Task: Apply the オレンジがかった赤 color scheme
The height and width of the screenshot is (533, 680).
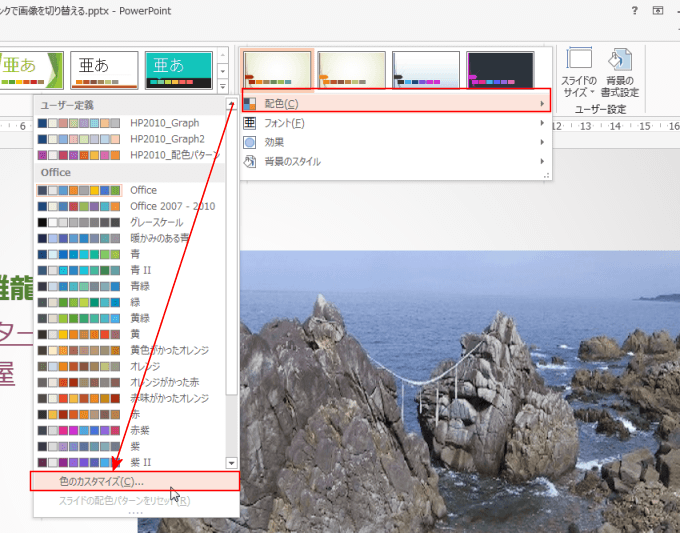Action: pyautogui.click(x=130, y=383)
